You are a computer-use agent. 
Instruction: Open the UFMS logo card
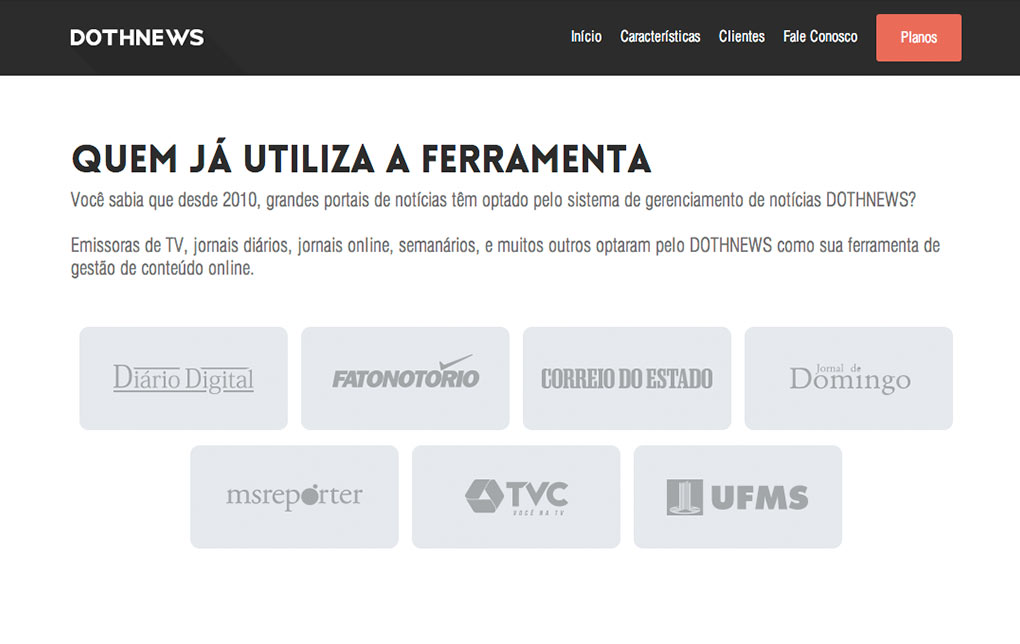tap(738, 496)
